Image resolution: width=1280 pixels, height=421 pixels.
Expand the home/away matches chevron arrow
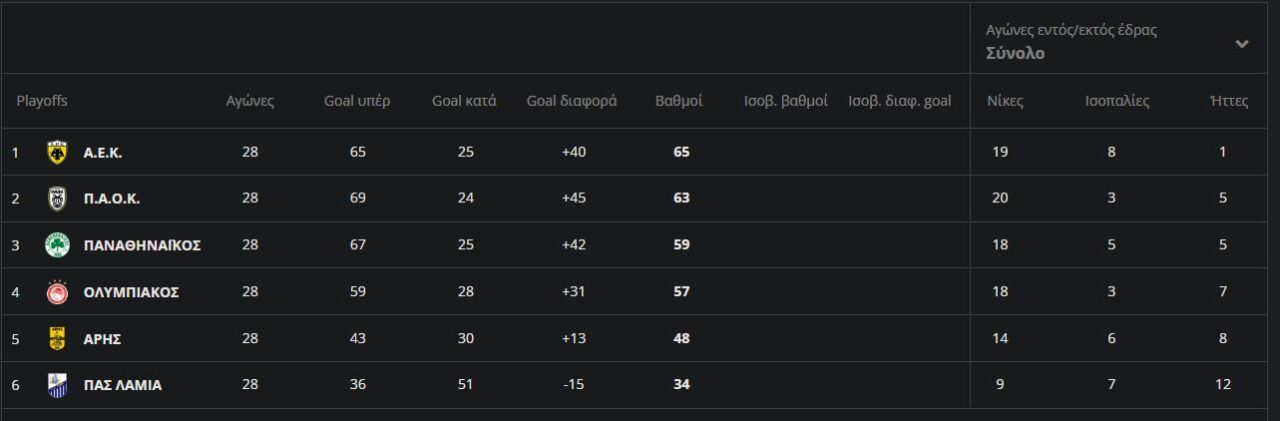1242,43
